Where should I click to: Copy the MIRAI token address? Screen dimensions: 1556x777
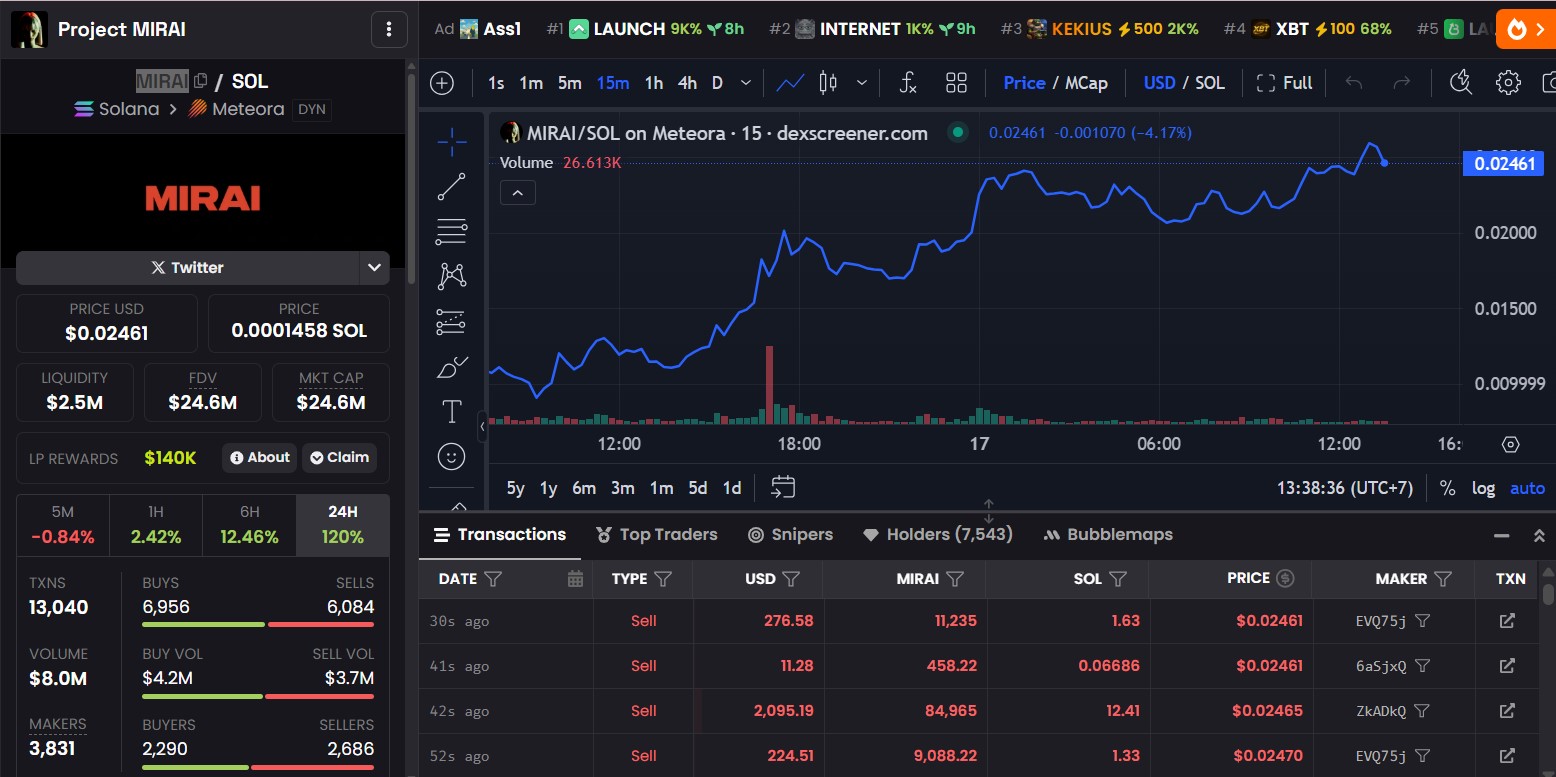201,81
